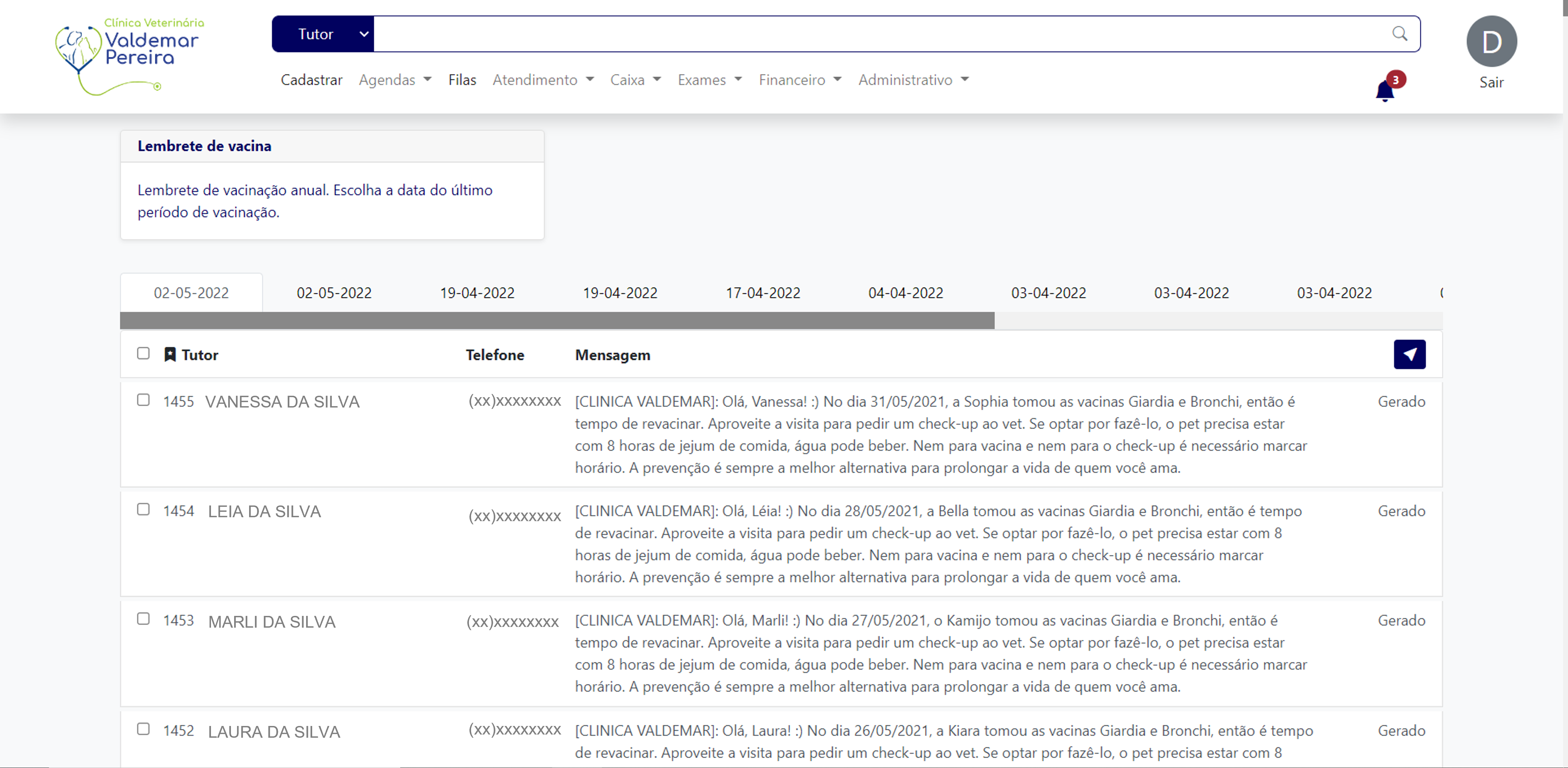
Task: Click the Tutor column header
Action: tap(200, 355)
